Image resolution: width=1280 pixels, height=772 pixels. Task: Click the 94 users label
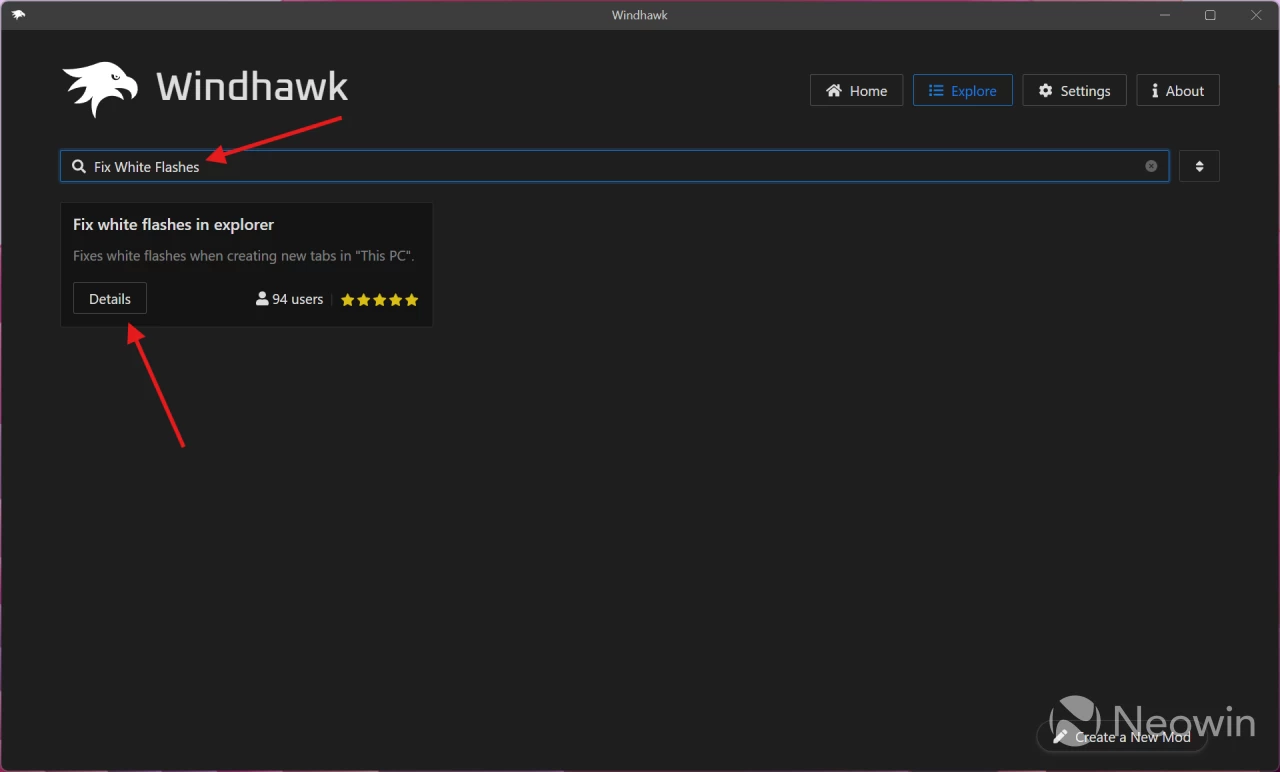click(x=297, y=298)
